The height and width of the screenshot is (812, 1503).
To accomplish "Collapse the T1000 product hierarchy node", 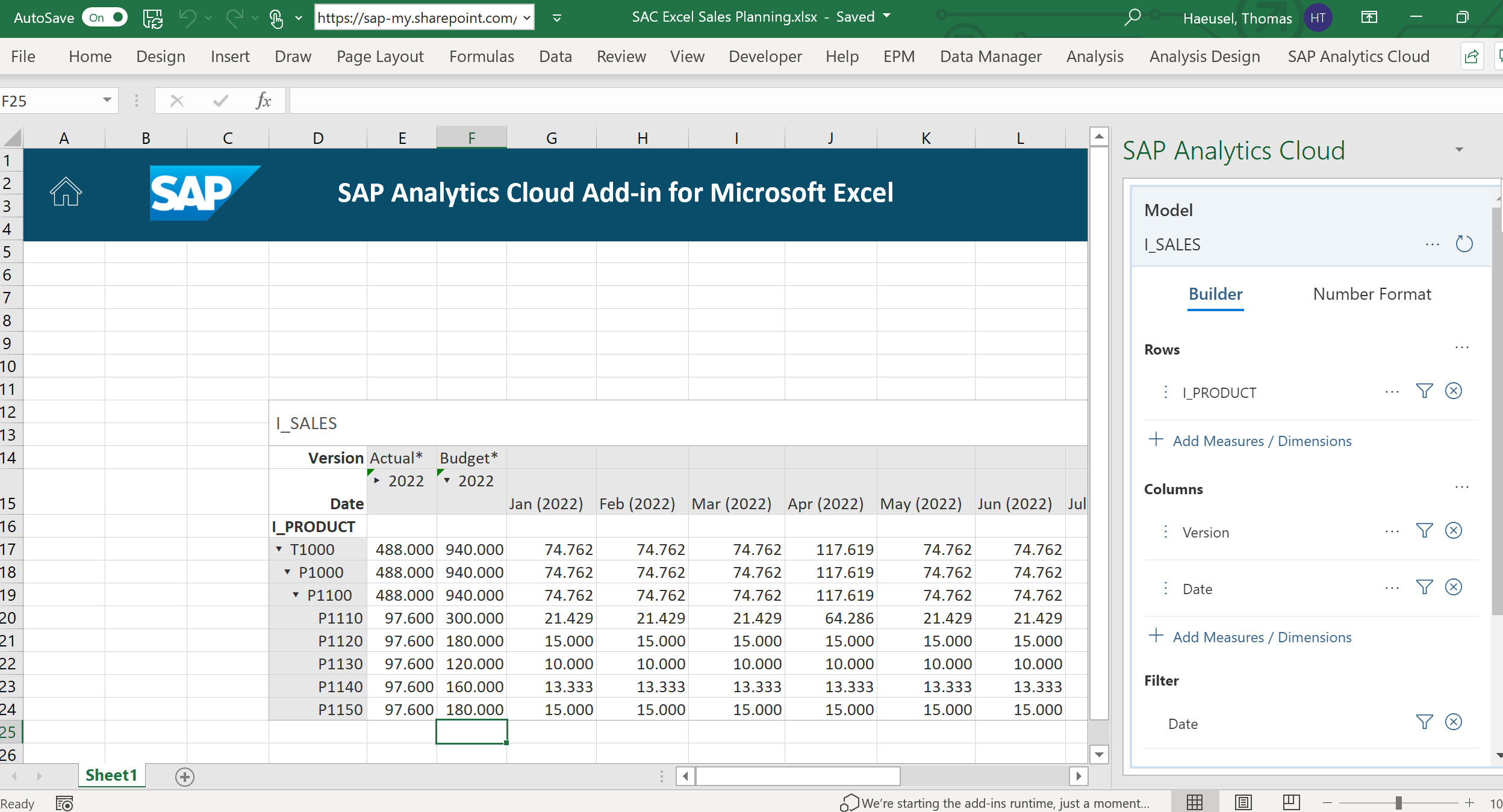I will tap(279, 549).
